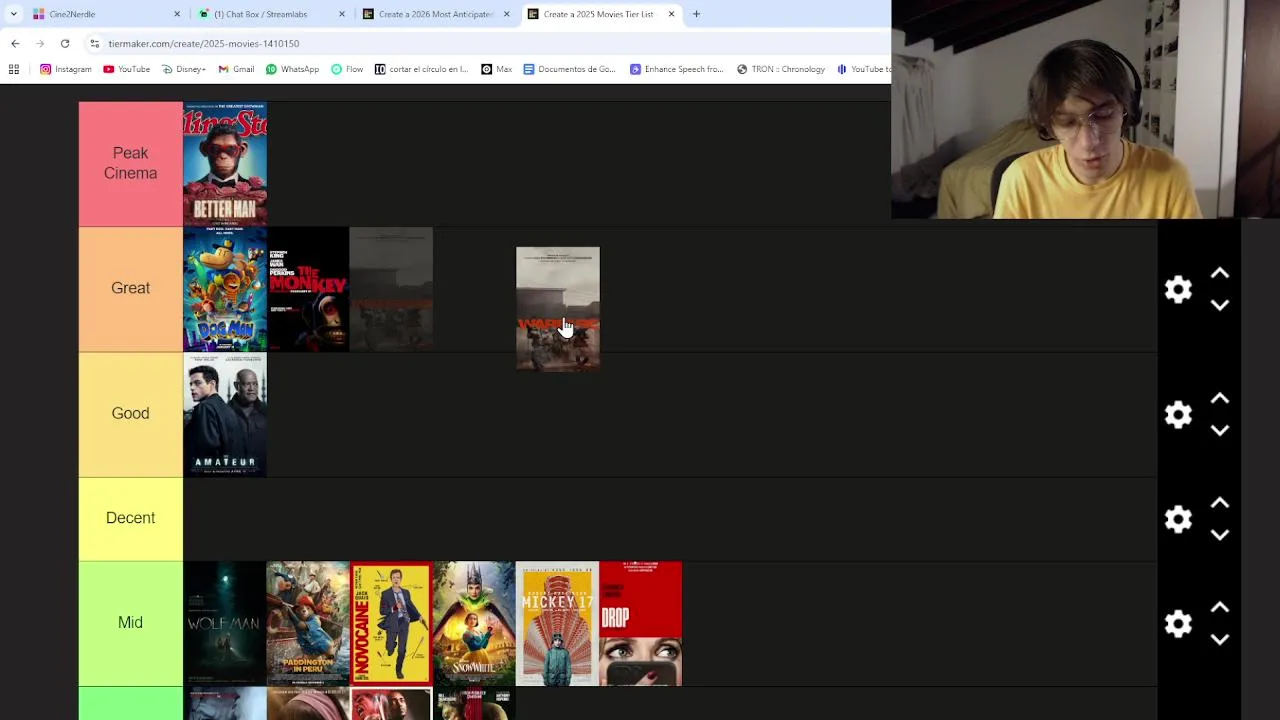This screenshot has width=1280, height=720.
Task: Open settings gear for the Good tier
Action: pyautogui.click(x=1178, y=414)
